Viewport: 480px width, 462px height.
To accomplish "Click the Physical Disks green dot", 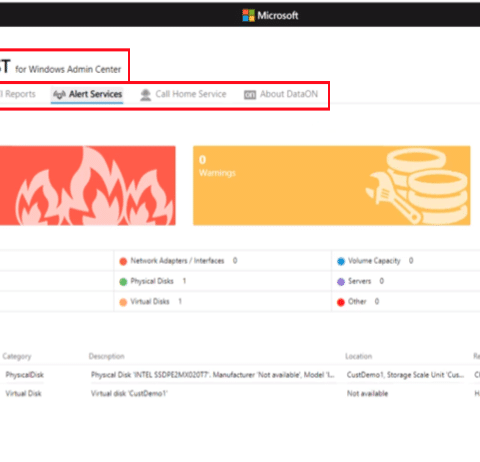I will click(x=123, y=282).
